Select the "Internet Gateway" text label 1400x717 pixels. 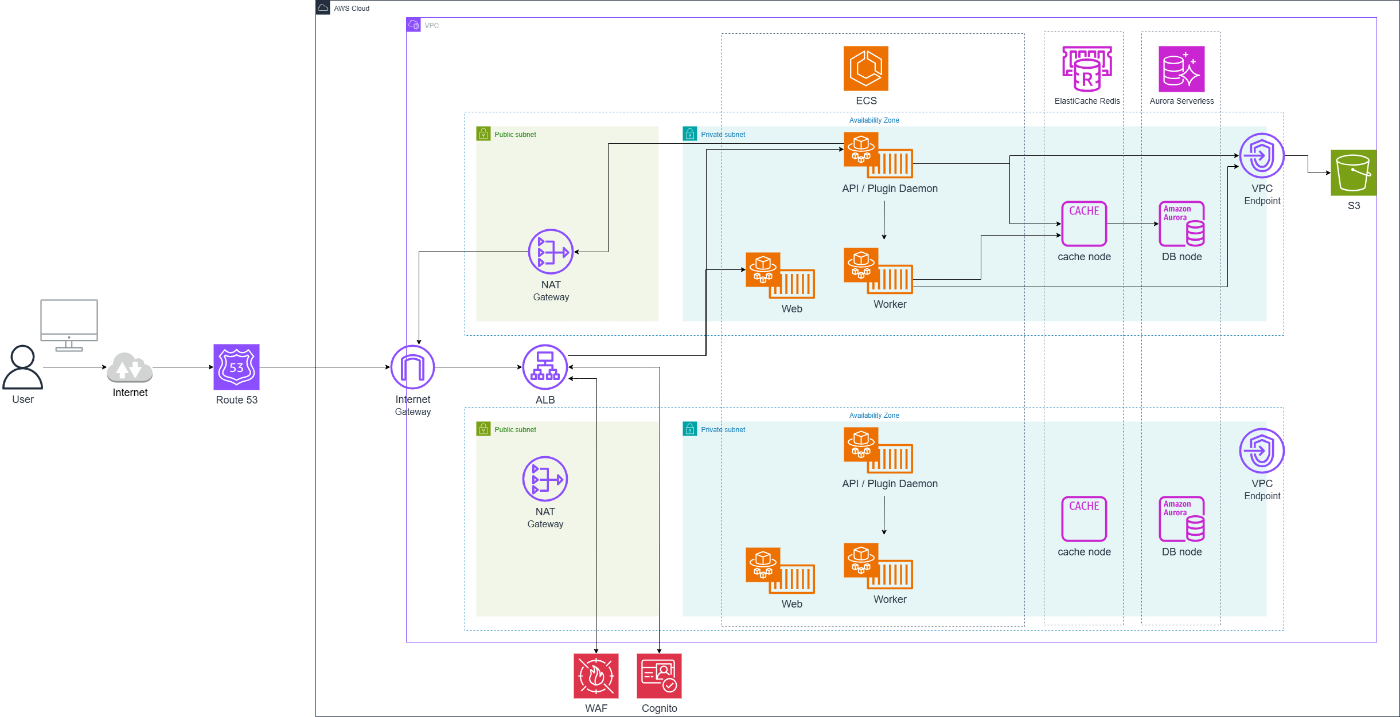(x=412, y=405)
